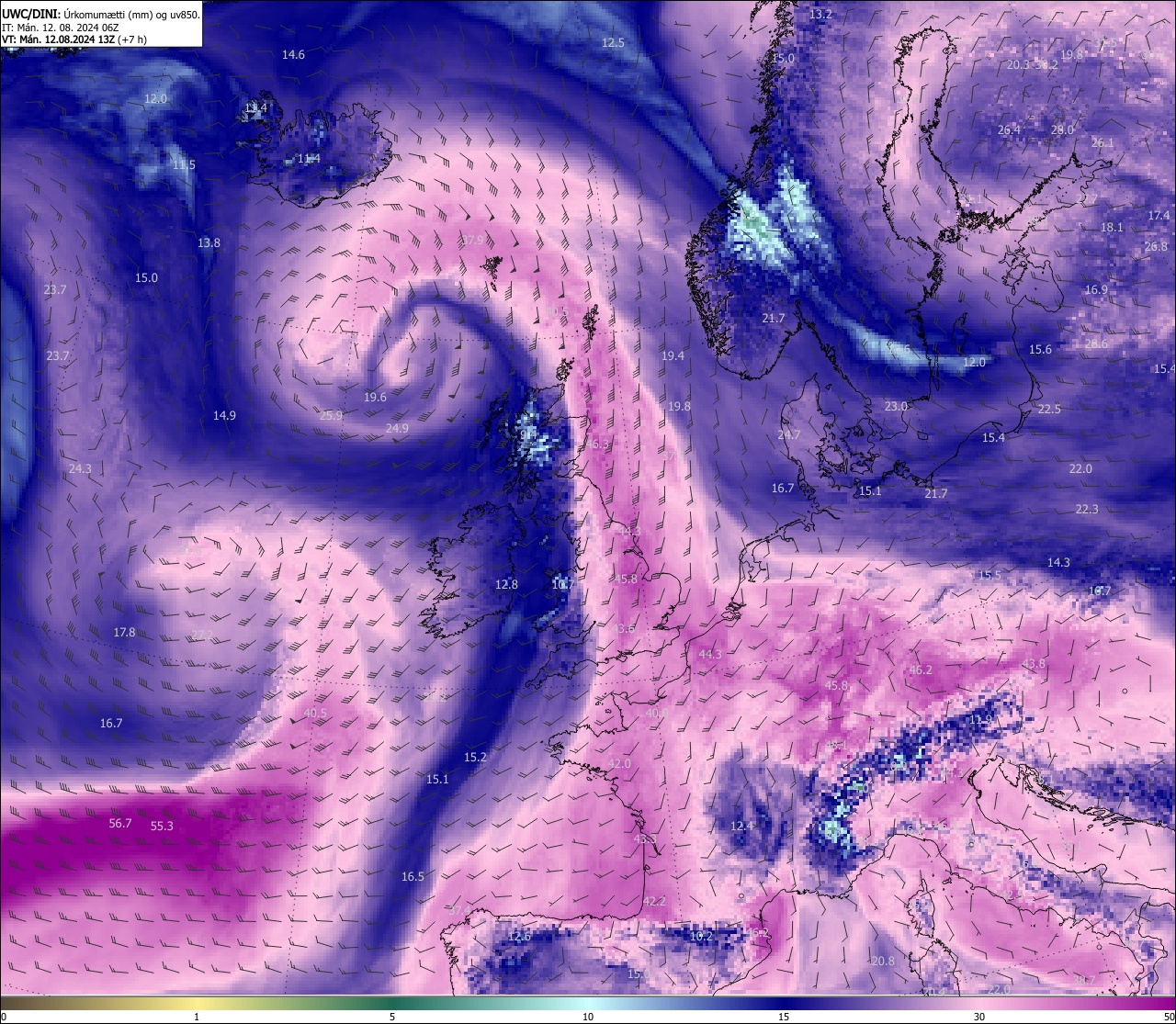1176x1024 pixels.
Task: Click the 55.3 value label
Action: click(162, 827)
